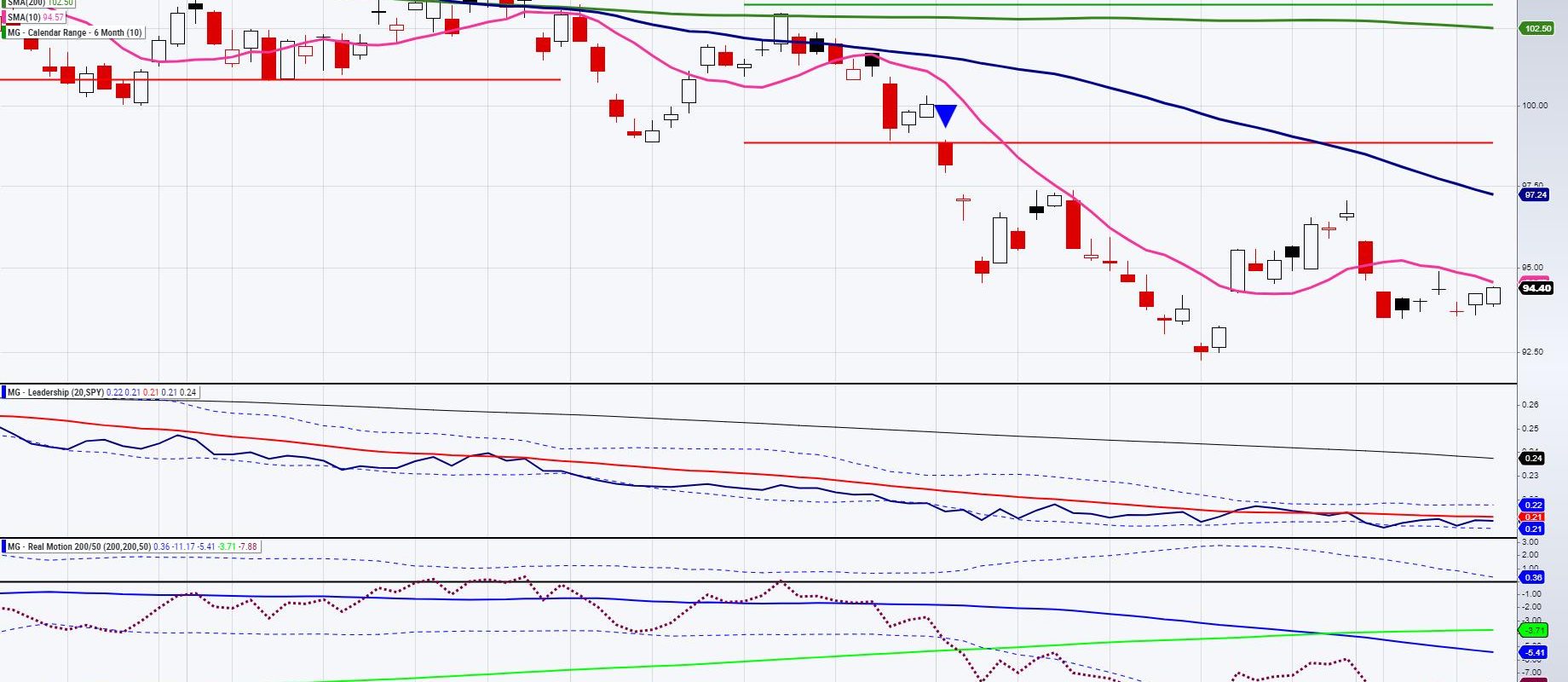Click the blue down-triangle signal marker
Image resolution: width=1568 pixels, height=682 pixels.
click(946, 116)
